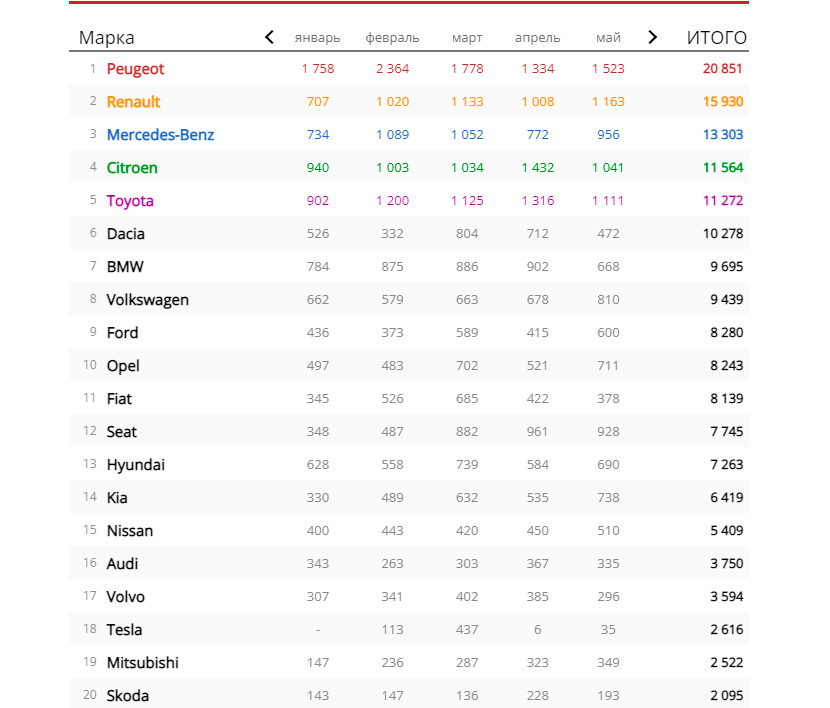Open the Peugeot brand link
Image resolution: width=830 pixels, height=708 pixels.
135,69
